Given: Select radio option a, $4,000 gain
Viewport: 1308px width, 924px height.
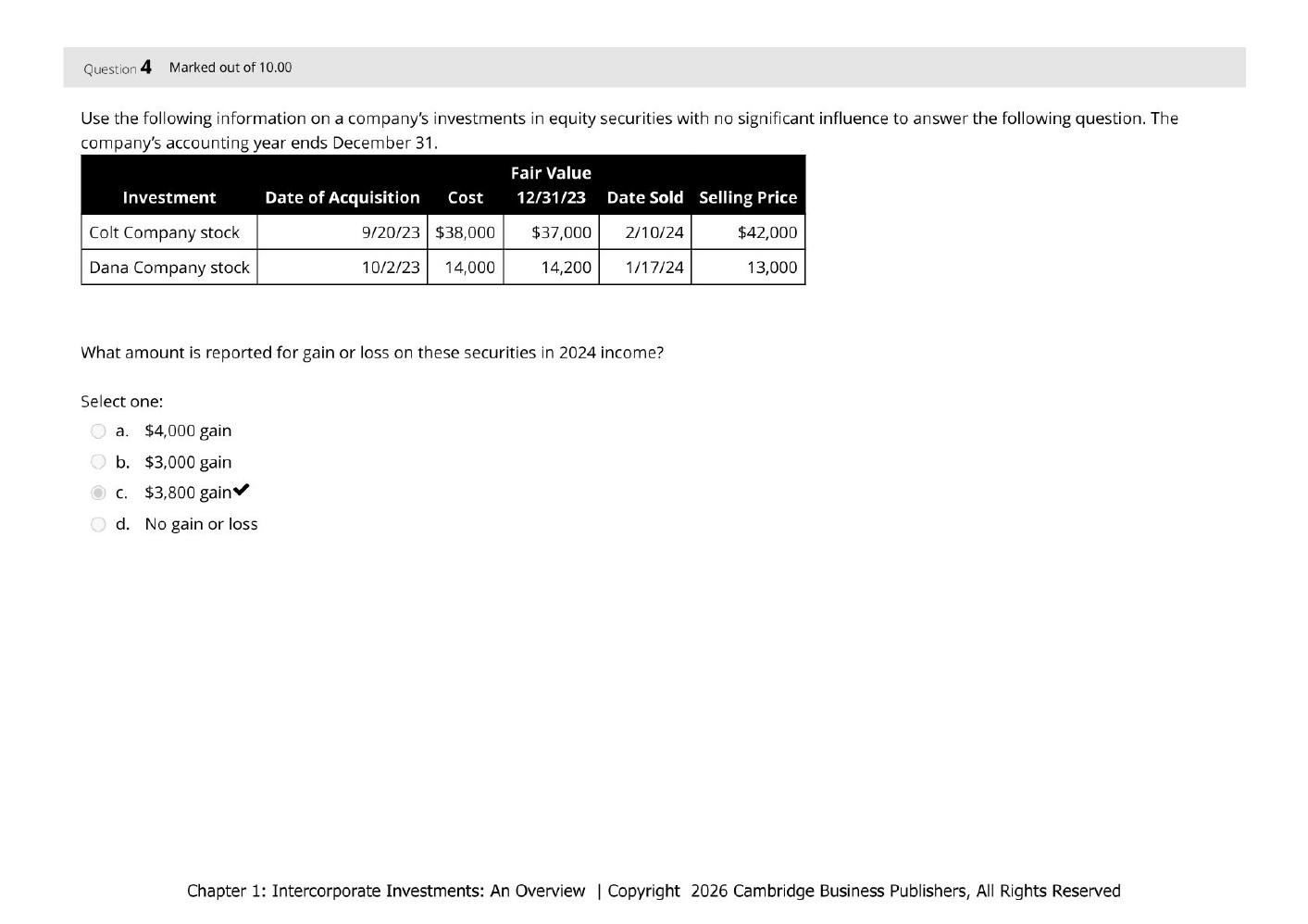Looking at the screenshot, I should coord(98,431).
